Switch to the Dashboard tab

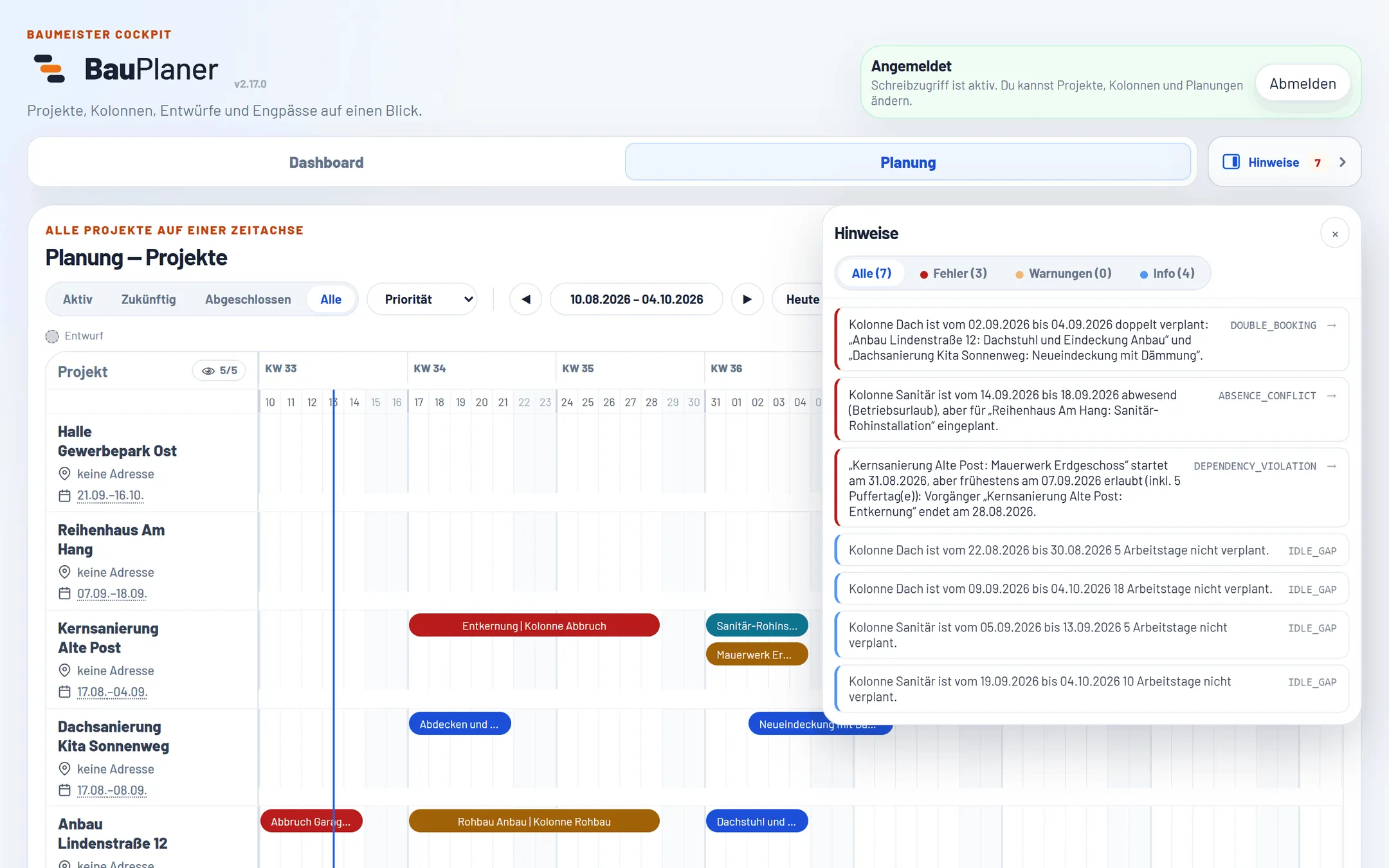click(326, 162)
